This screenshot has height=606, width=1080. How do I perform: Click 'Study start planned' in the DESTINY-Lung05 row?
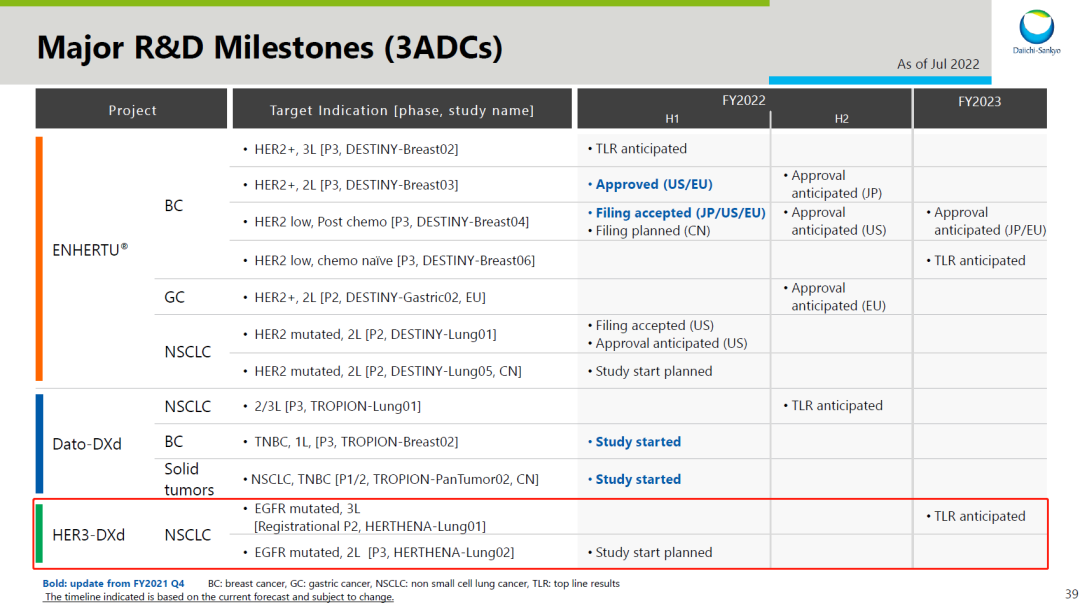coord(654,371)
